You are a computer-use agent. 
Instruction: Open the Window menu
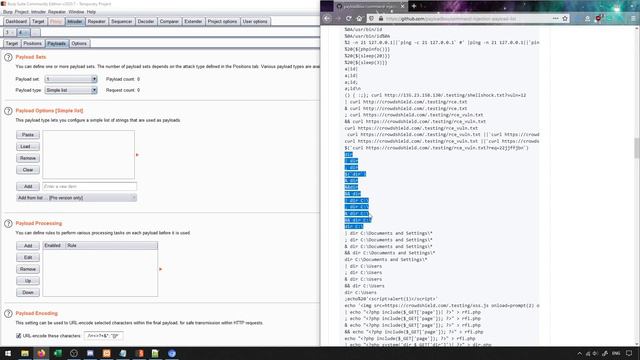point(76,12)
